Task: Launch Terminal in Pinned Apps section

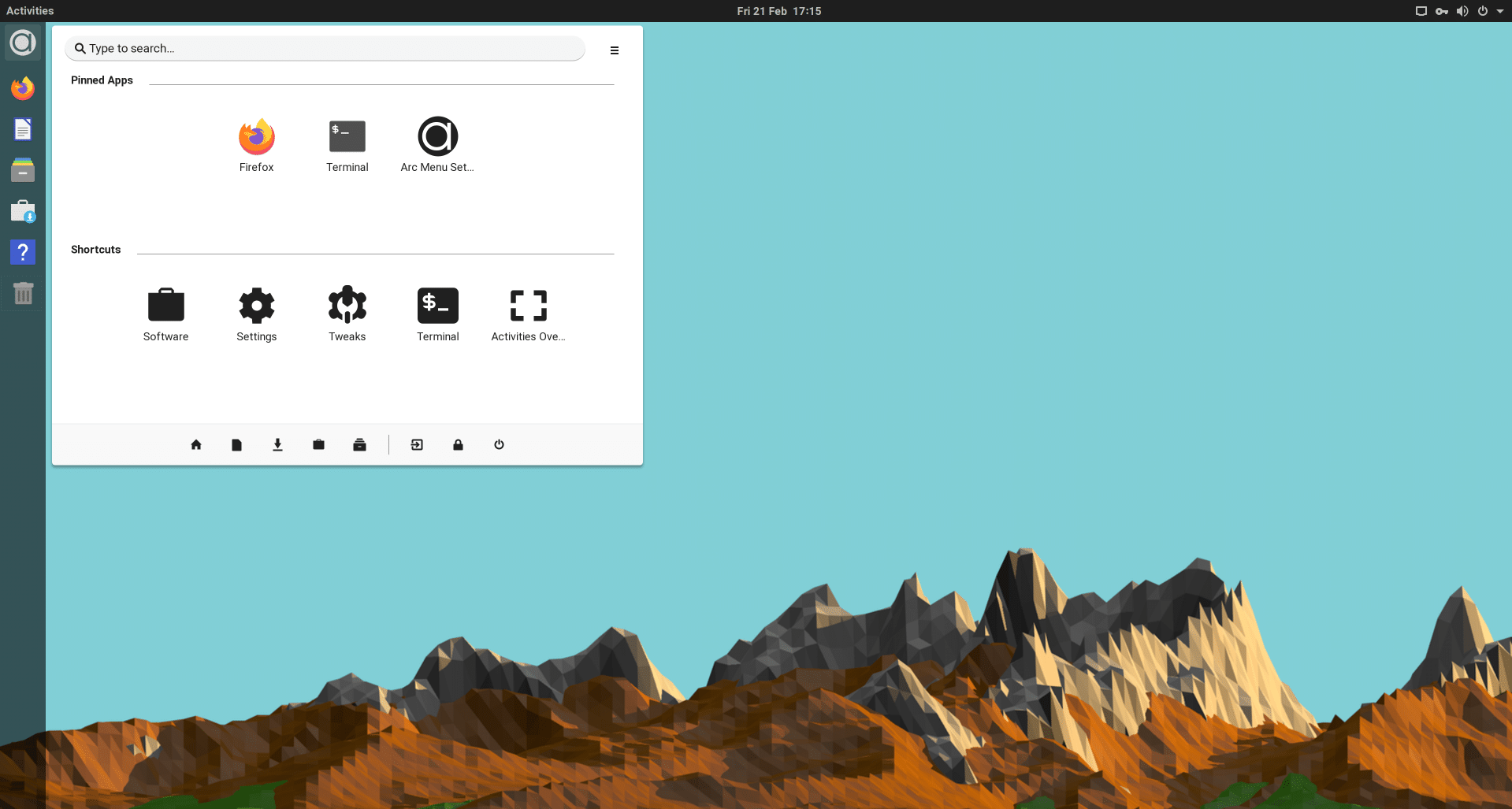Action: pos(347,146)
